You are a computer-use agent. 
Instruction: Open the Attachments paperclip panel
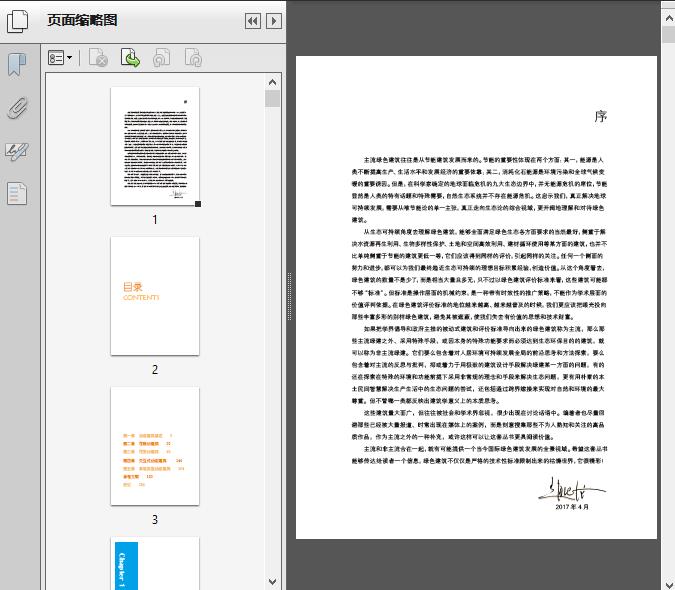coord(17,108)
